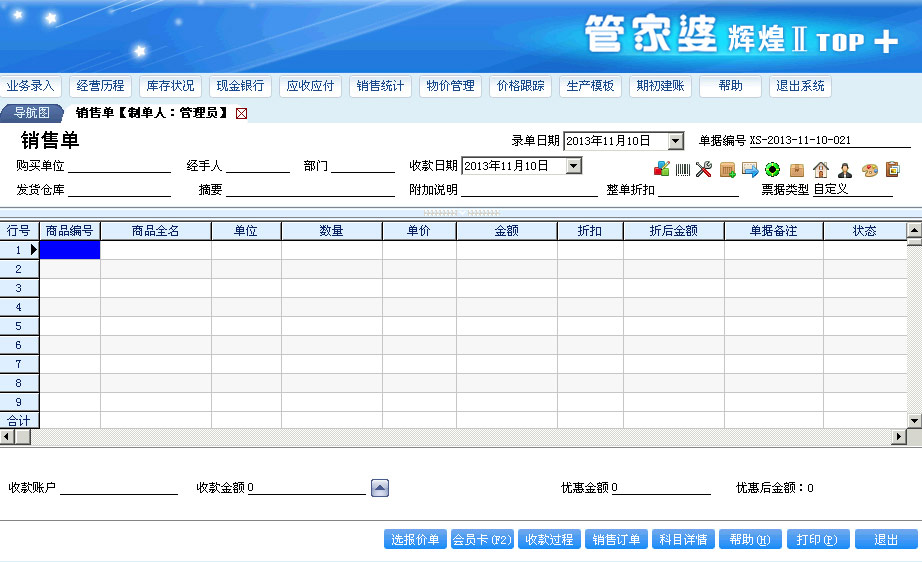Click the 会员卡 (F2) button
This screenshot has width=922, height=562.
click(482, 539)
